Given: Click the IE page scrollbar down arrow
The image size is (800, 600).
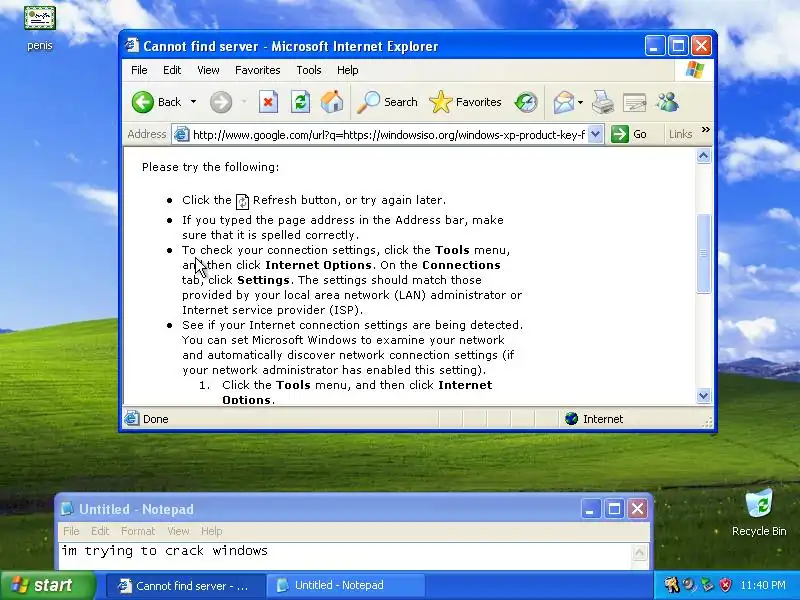Looking at the screenshot, I should (704, 395).
